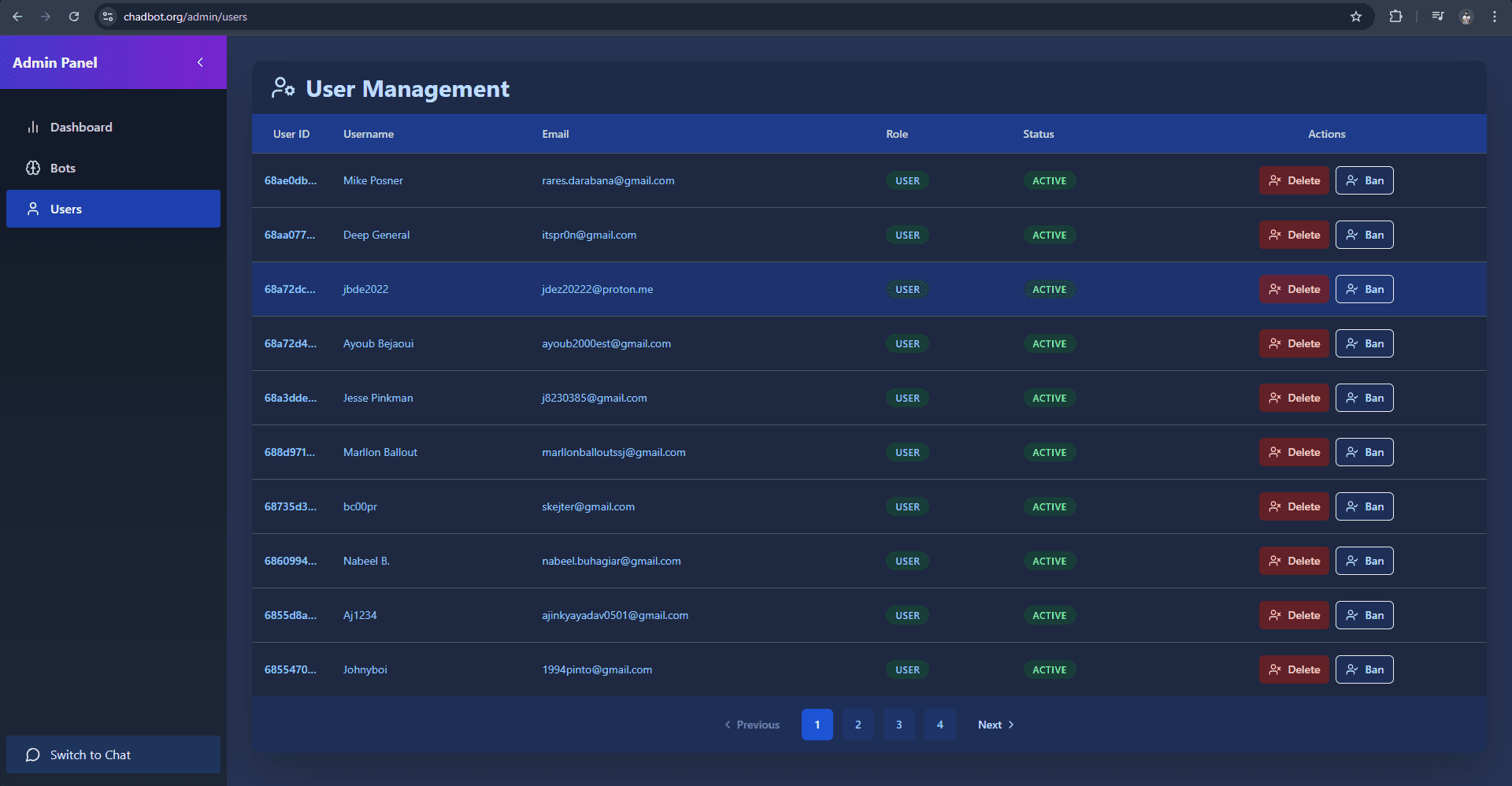Switch to the Bots section

coord(63,168)
